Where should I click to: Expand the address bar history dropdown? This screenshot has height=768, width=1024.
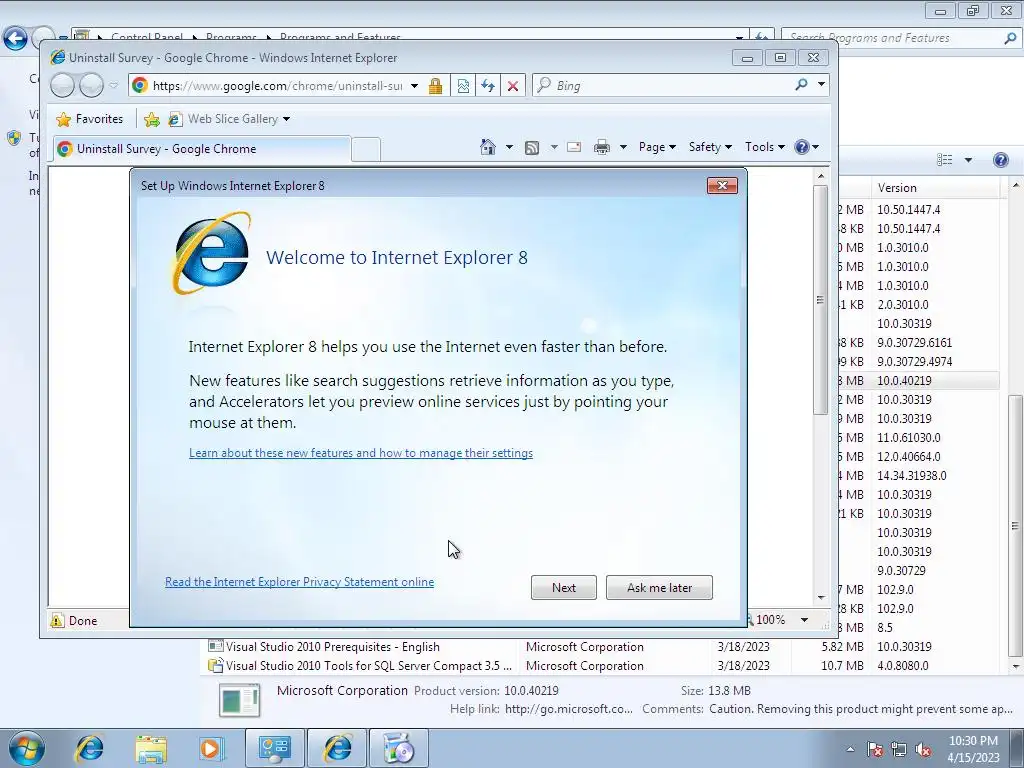coord(414,86)
